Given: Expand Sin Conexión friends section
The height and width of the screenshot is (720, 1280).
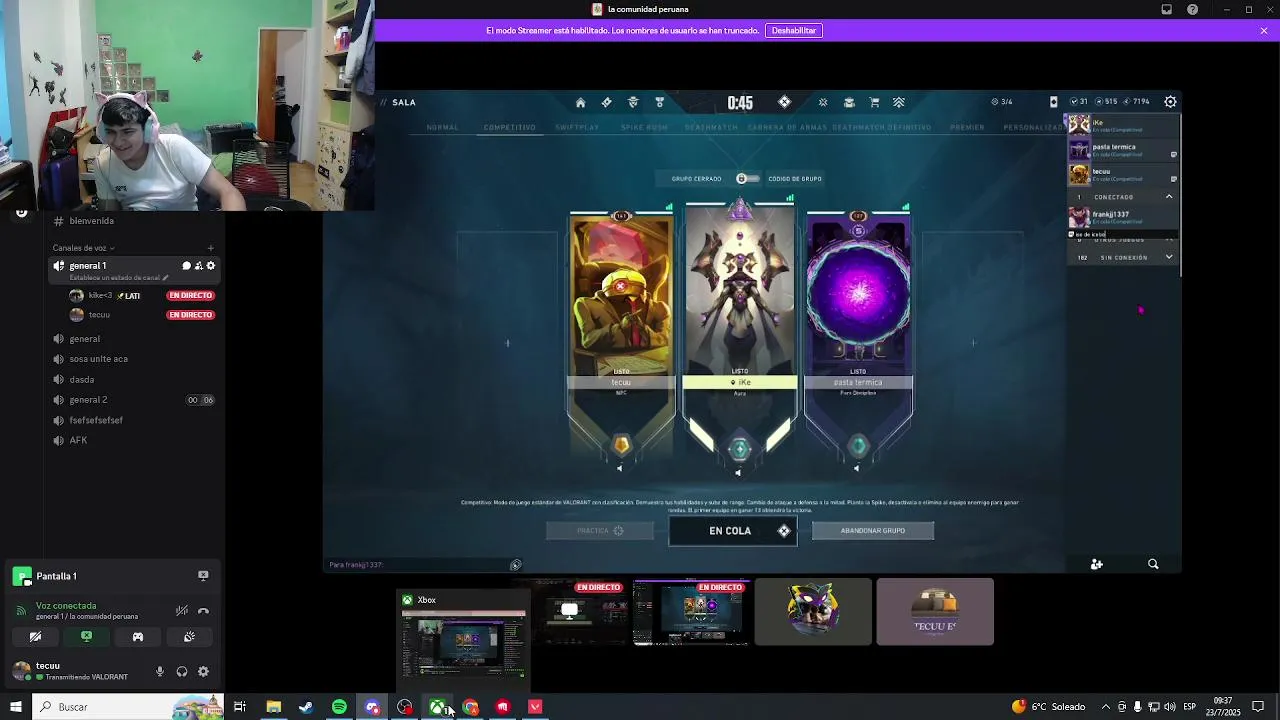Looking at the screenshot, I should click(x=1169, y=257).
